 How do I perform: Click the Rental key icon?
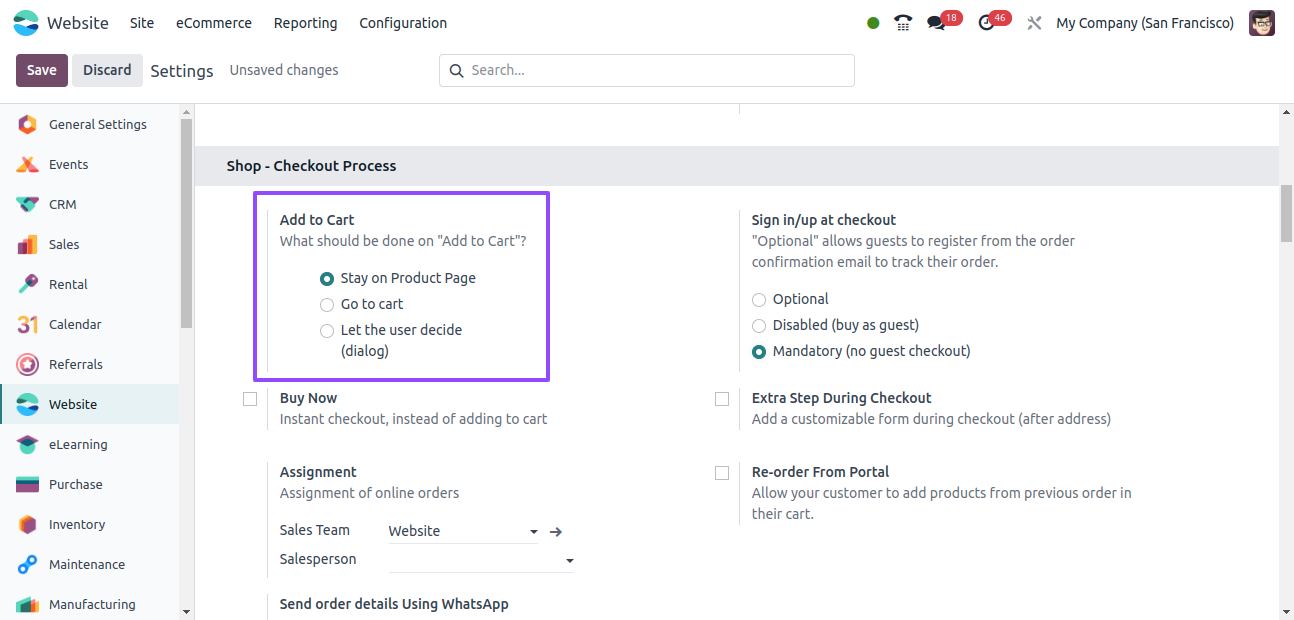(x=28, y=285)
